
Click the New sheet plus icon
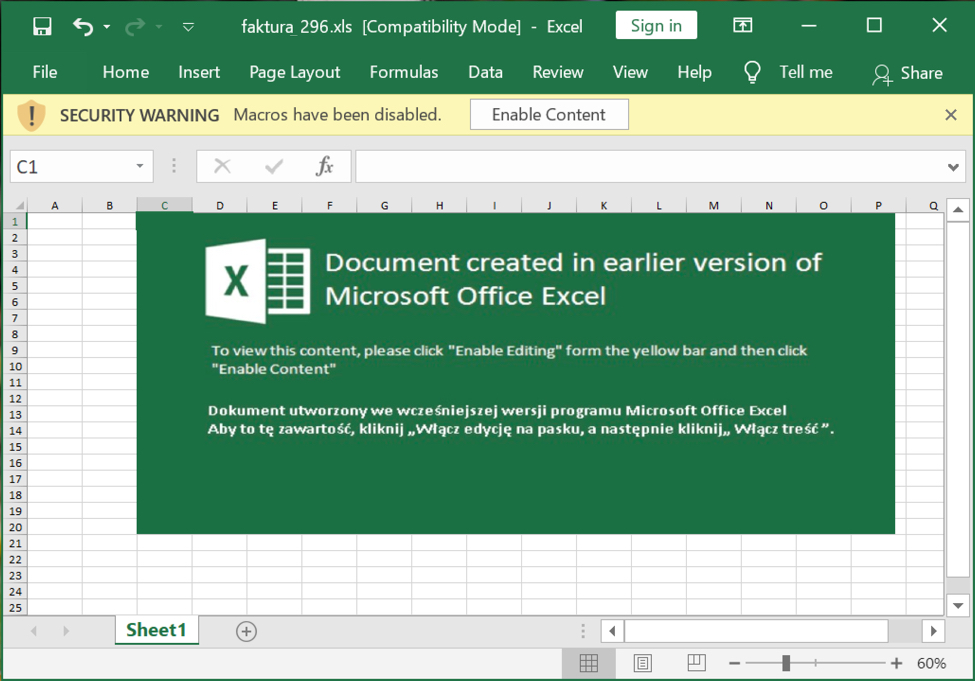pos(246,631)
